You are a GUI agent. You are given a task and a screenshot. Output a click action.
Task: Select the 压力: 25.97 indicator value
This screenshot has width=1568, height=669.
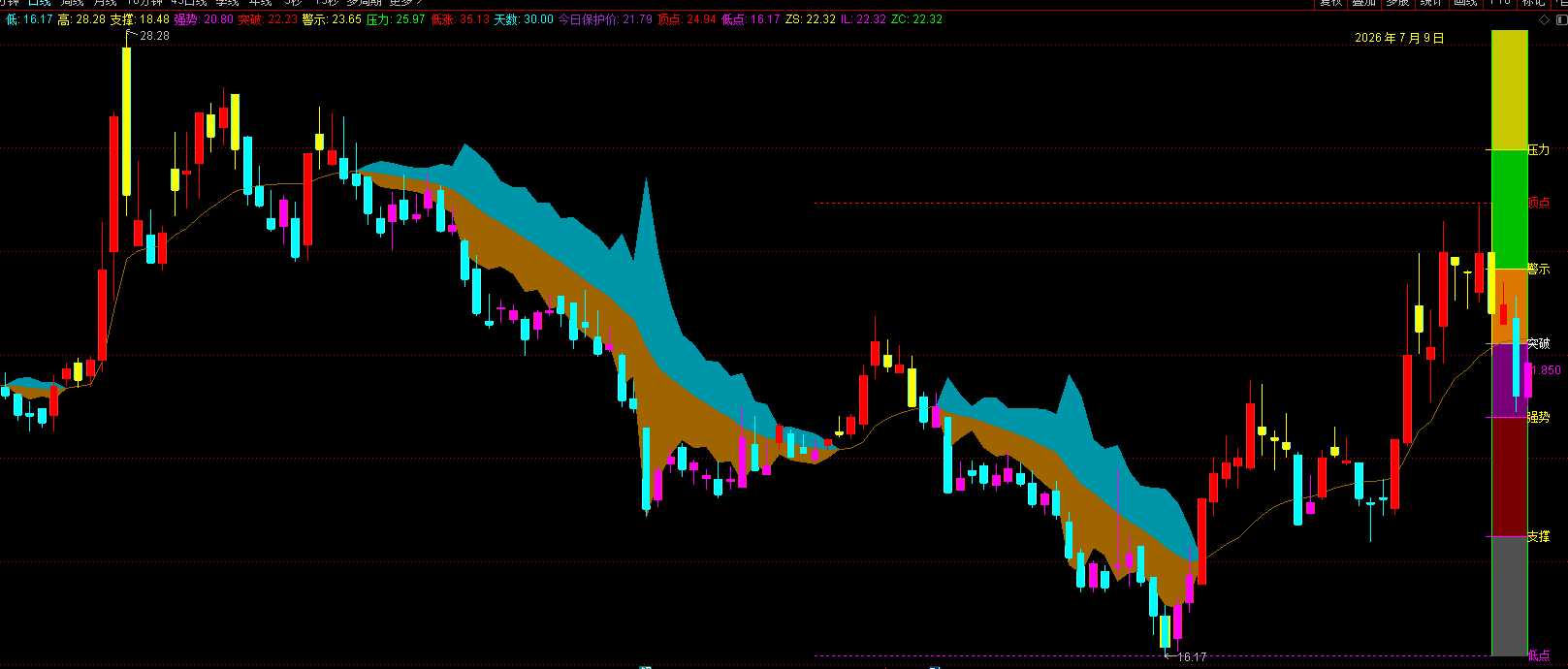click(396, 19)
